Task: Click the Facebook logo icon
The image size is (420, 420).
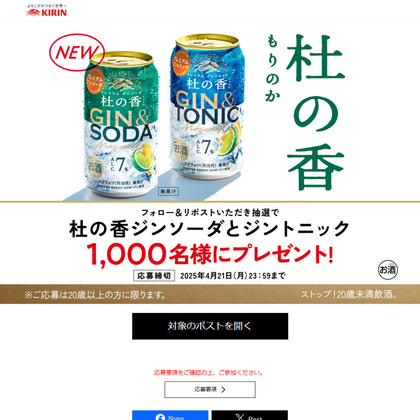Action: (x=160, y=417)
